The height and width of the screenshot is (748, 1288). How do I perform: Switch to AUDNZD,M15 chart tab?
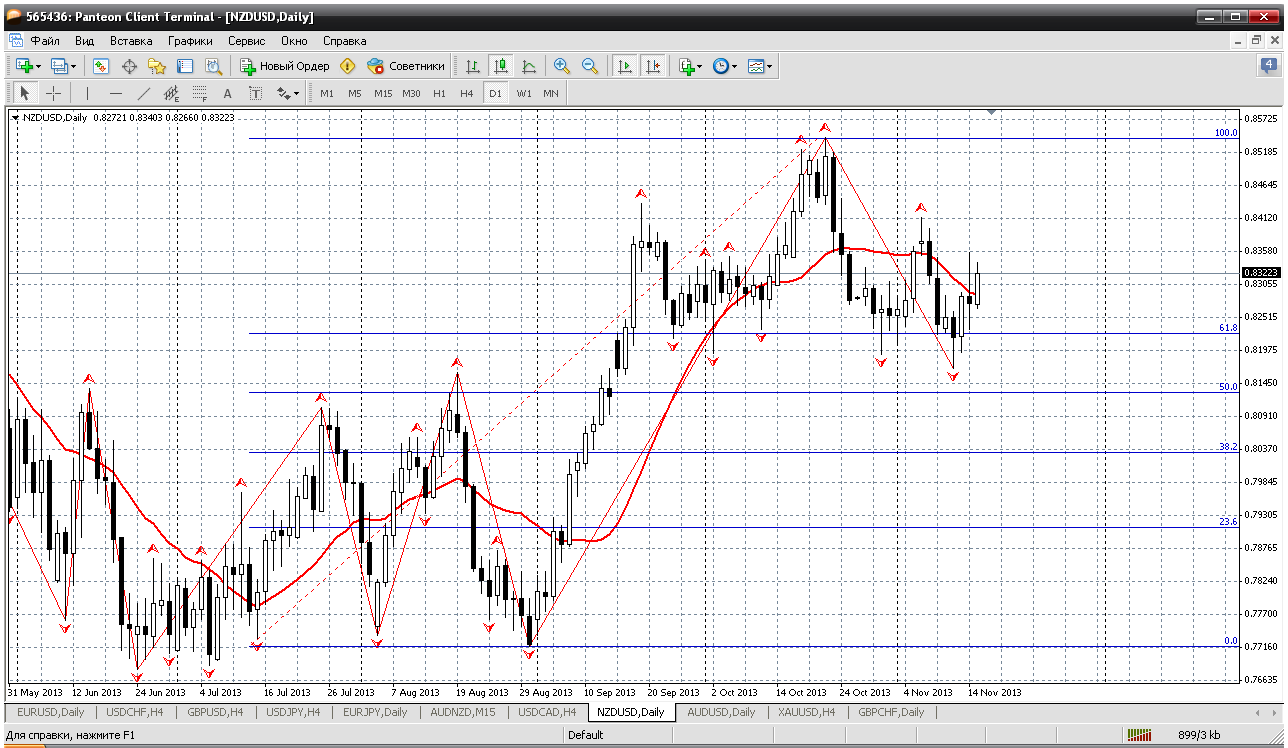click(462, 712)
